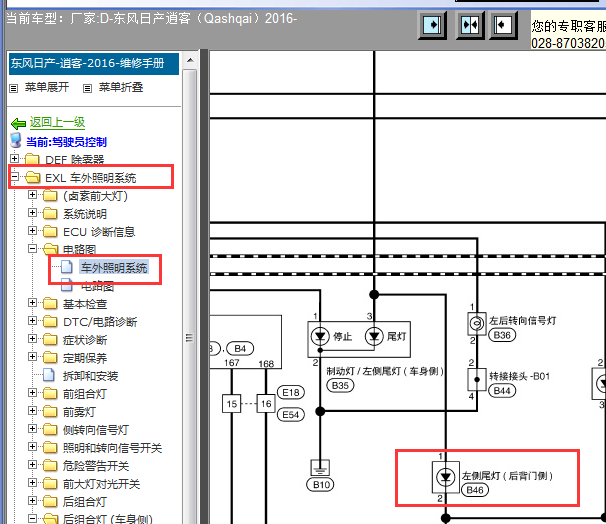Screen dimensions: 606x524
Task: Click connector label B36 in diagram
Action: tap(502, 335)
